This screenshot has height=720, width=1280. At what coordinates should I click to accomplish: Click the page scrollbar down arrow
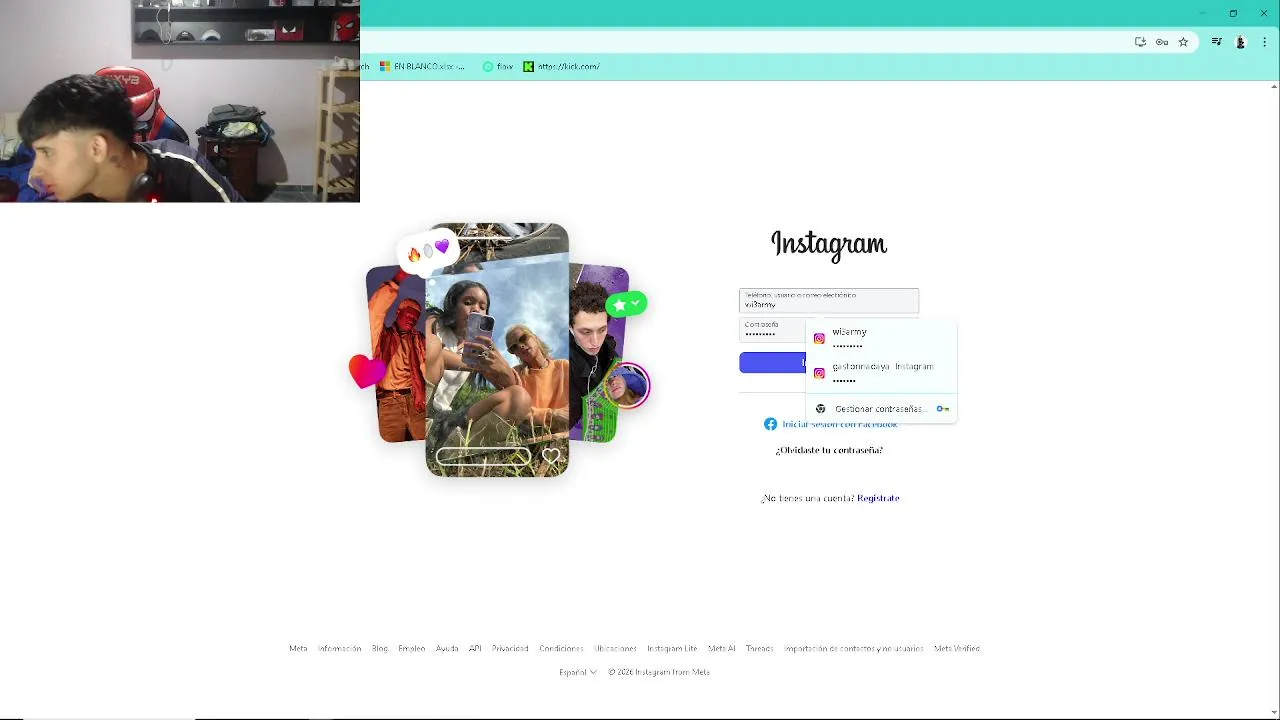tap(1273, 713)
